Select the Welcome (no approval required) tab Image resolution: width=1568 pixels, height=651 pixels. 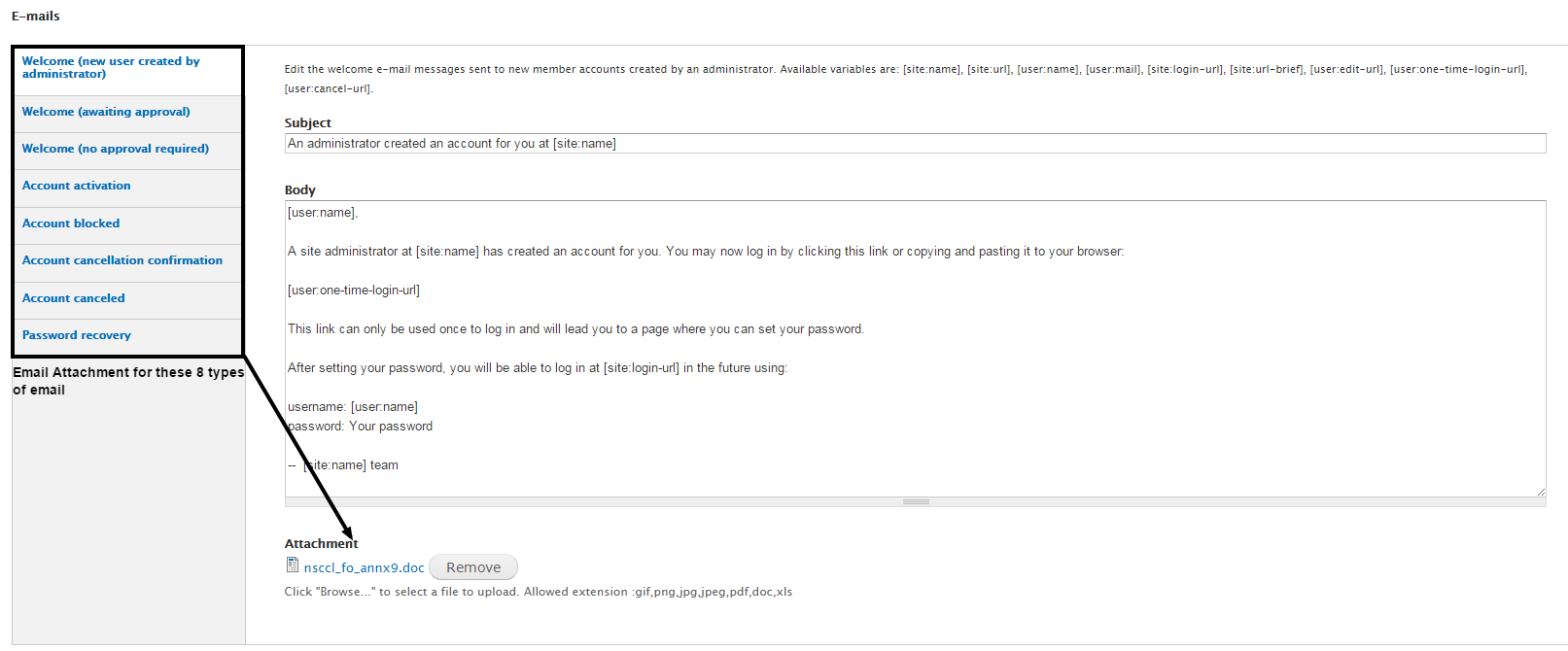(128, 150)
